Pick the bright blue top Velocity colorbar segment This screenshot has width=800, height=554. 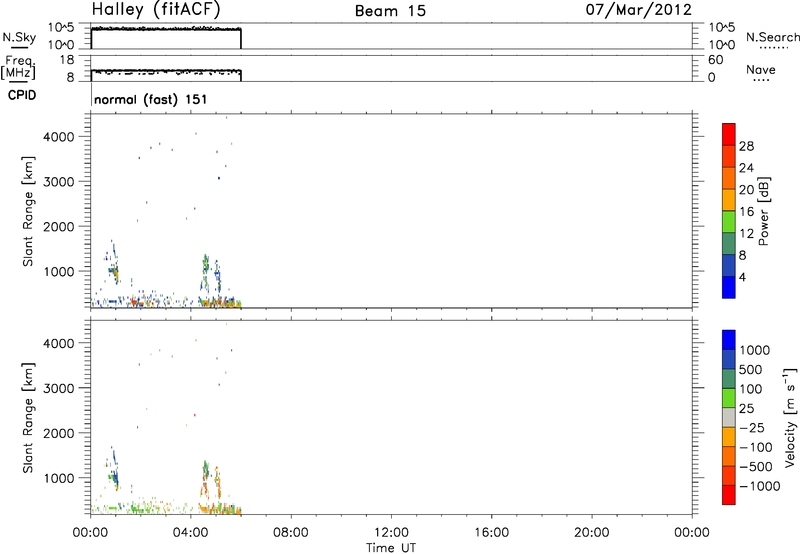(x=729, y=340)
